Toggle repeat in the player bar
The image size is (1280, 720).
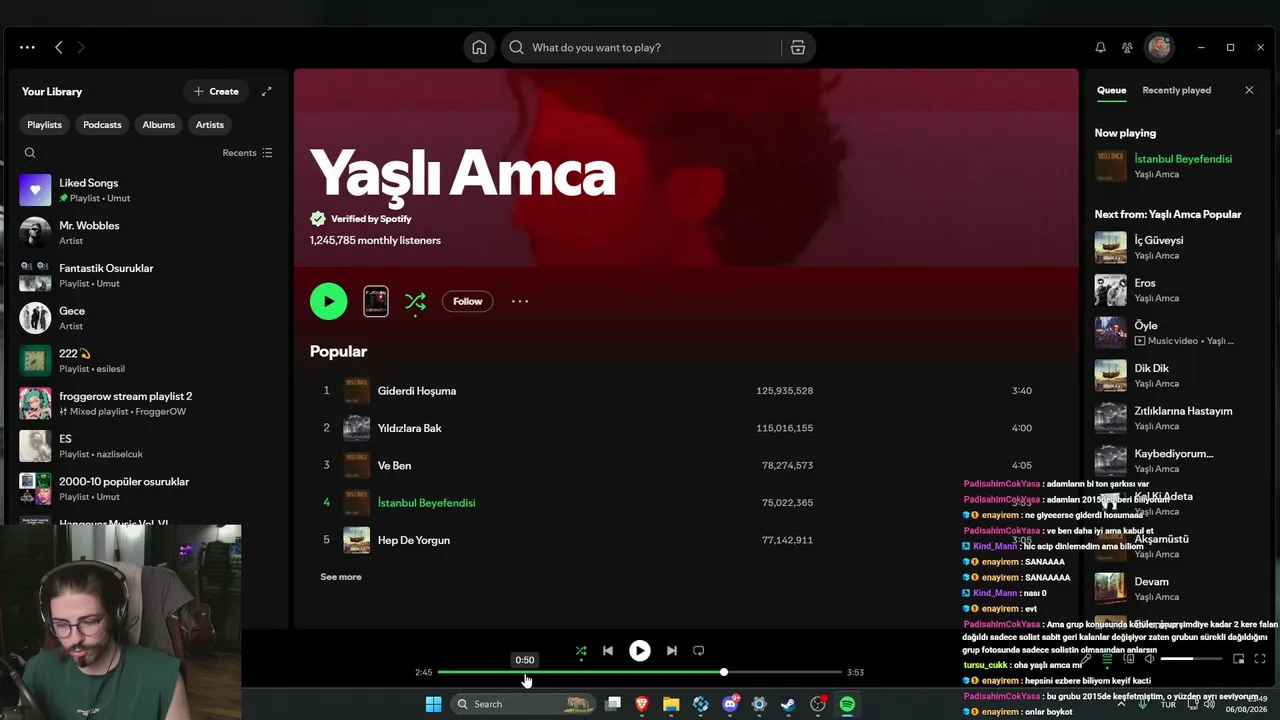pyautogui.click(x=699, y=651)
